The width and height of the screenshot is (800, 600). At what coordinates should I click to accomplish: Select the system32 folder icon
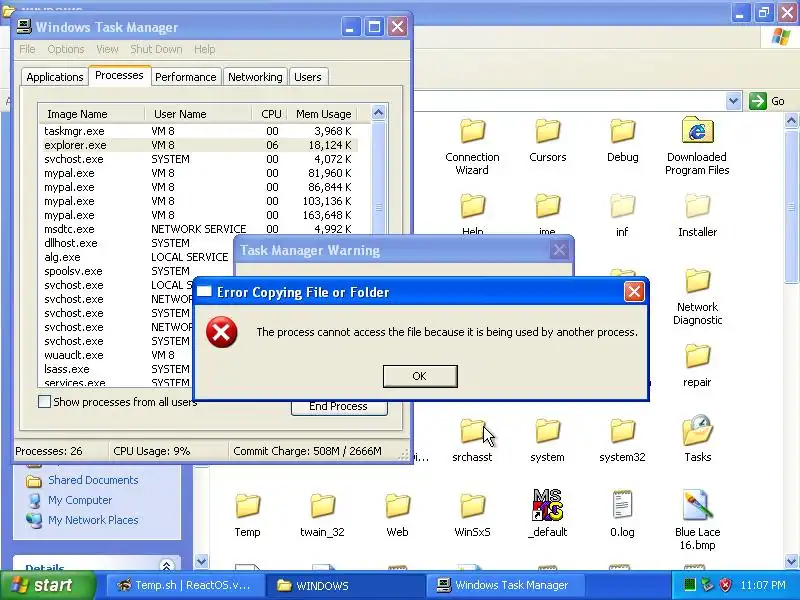pyautogui.click(x=622, y=431)
